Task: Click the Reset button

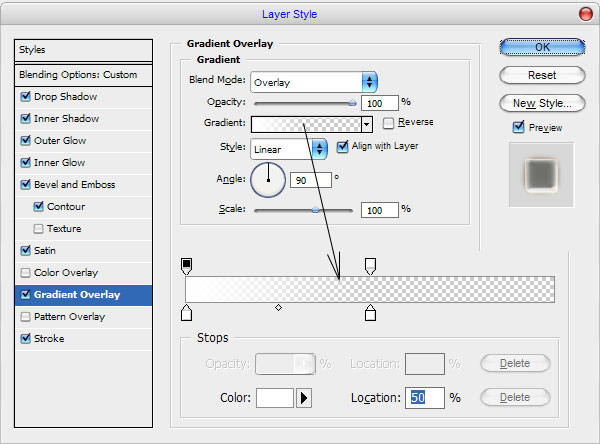Action: tap(542, 75)
